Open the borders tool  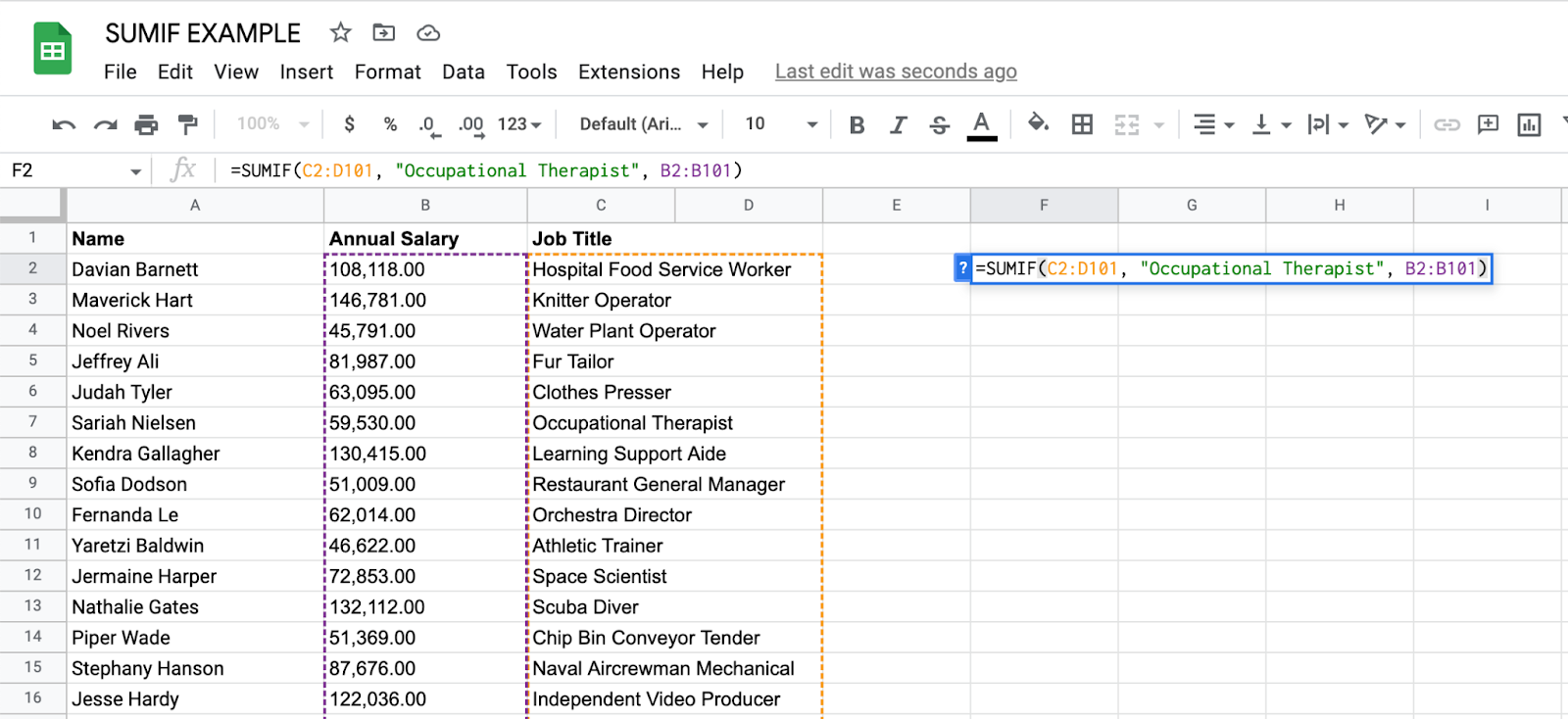(1082, 124)
